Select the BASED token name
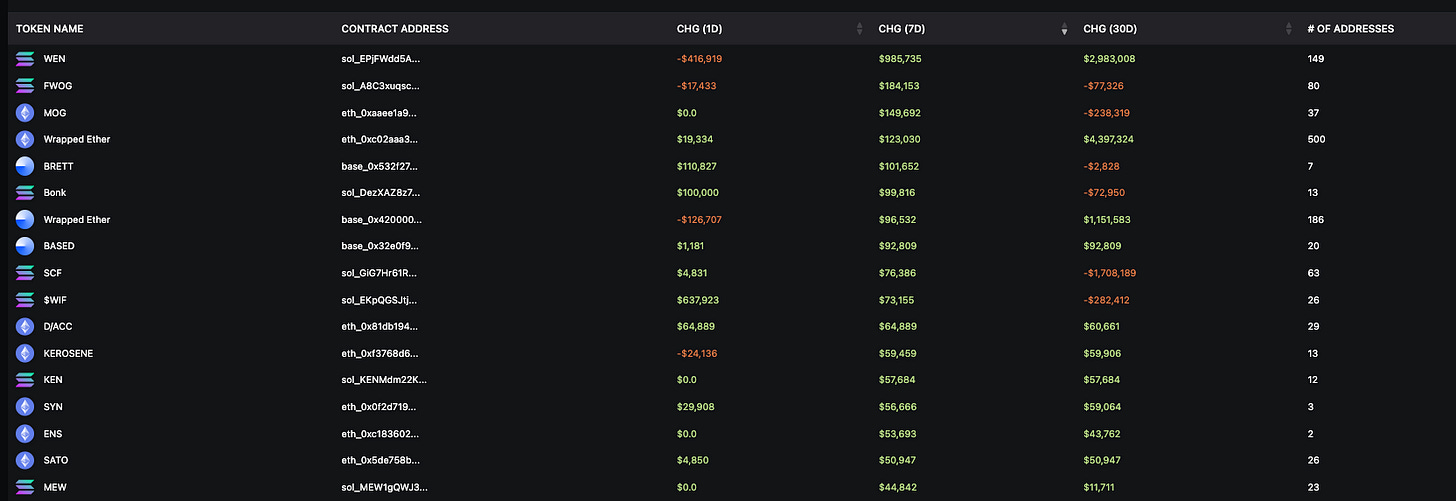The height and width of the screenshot is (501, 1456). pos(59,246)
